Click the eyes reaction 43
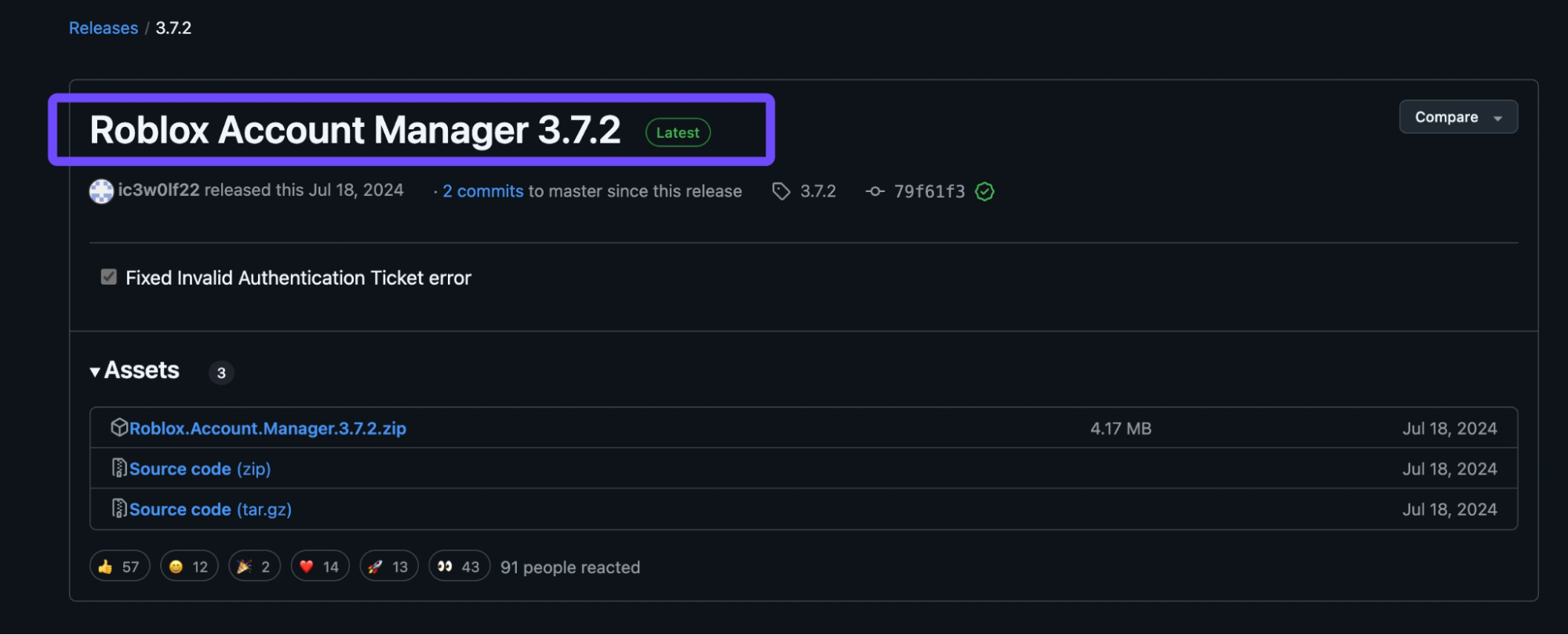 pyautogui.click(x=460, y=567)
